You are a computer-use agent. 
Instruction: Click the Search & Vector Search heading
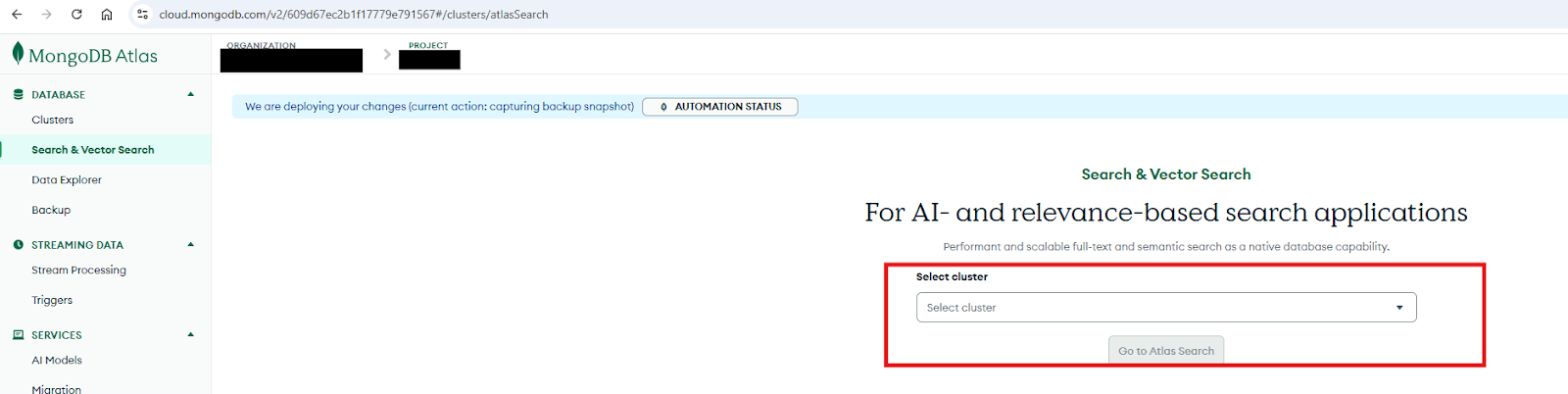pos(1166,174)
